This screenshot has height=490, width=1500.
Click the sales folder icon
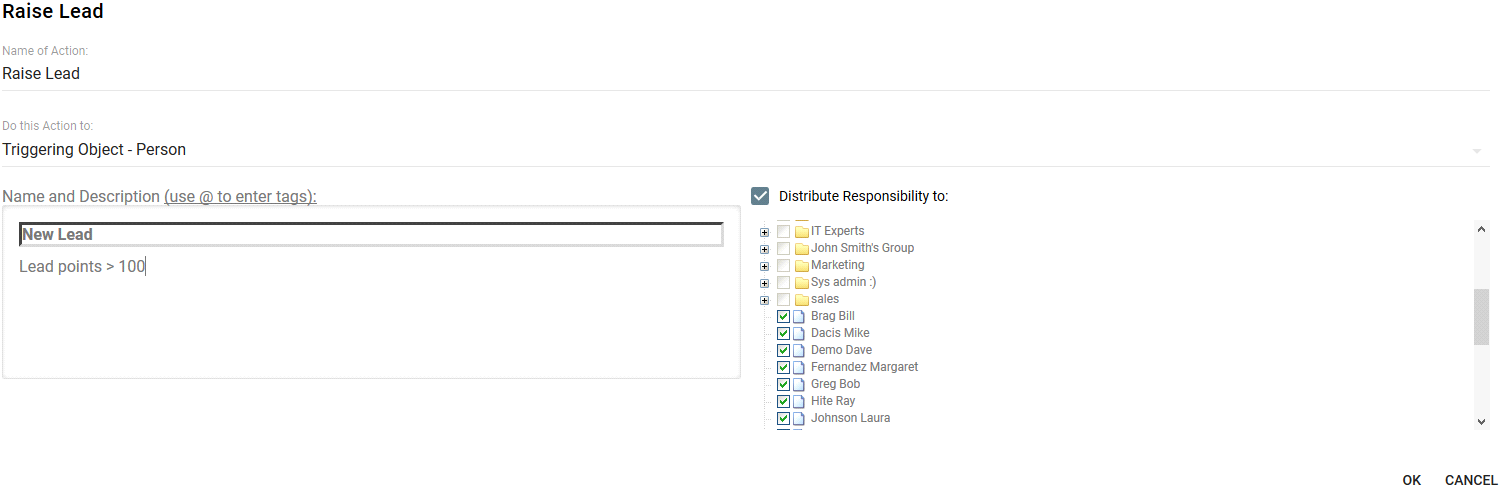(801, 299)
